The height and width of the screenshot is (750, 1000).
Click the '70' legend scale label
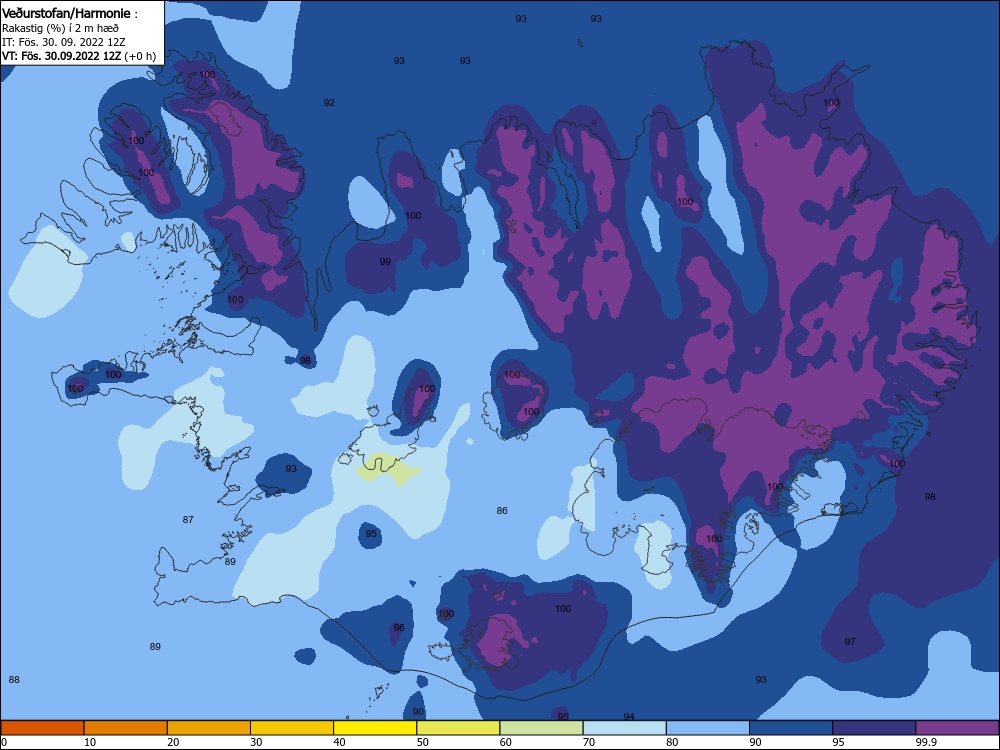point(589,742)
